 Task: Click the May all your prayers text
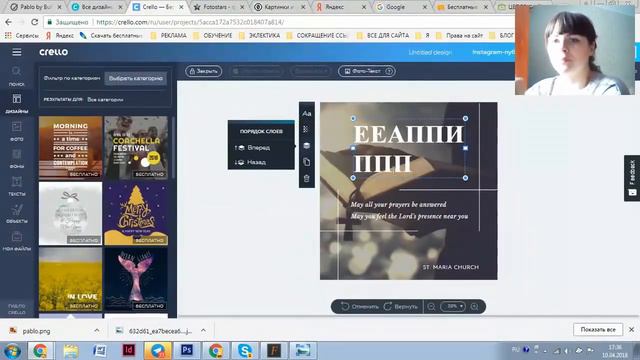(x=398, y=204)
